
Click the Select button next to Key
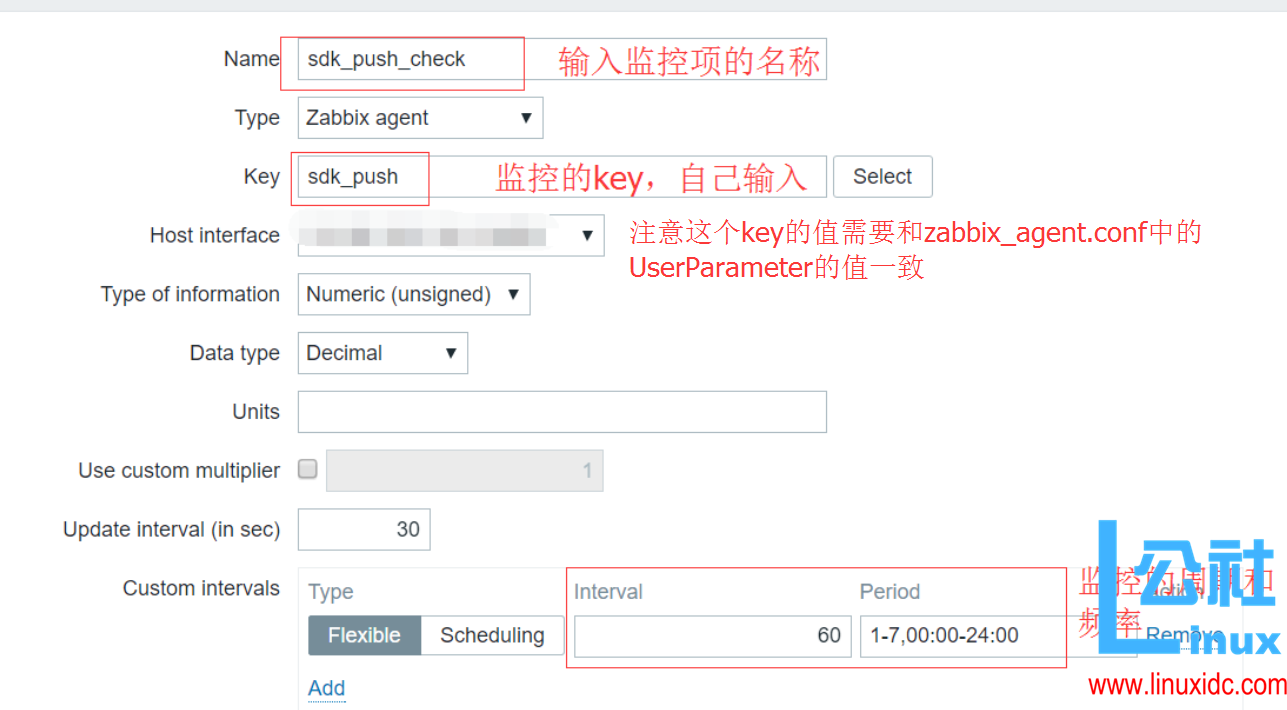click(x=882, y=176)
